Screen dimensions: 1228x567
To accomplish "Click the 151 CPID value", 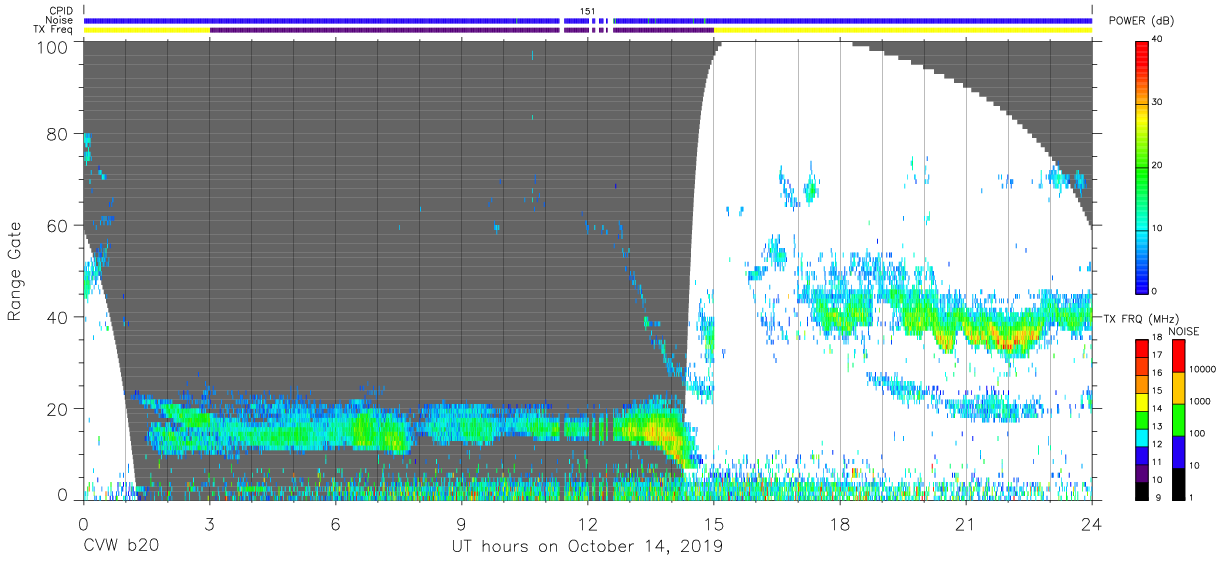I will point(588,11).
